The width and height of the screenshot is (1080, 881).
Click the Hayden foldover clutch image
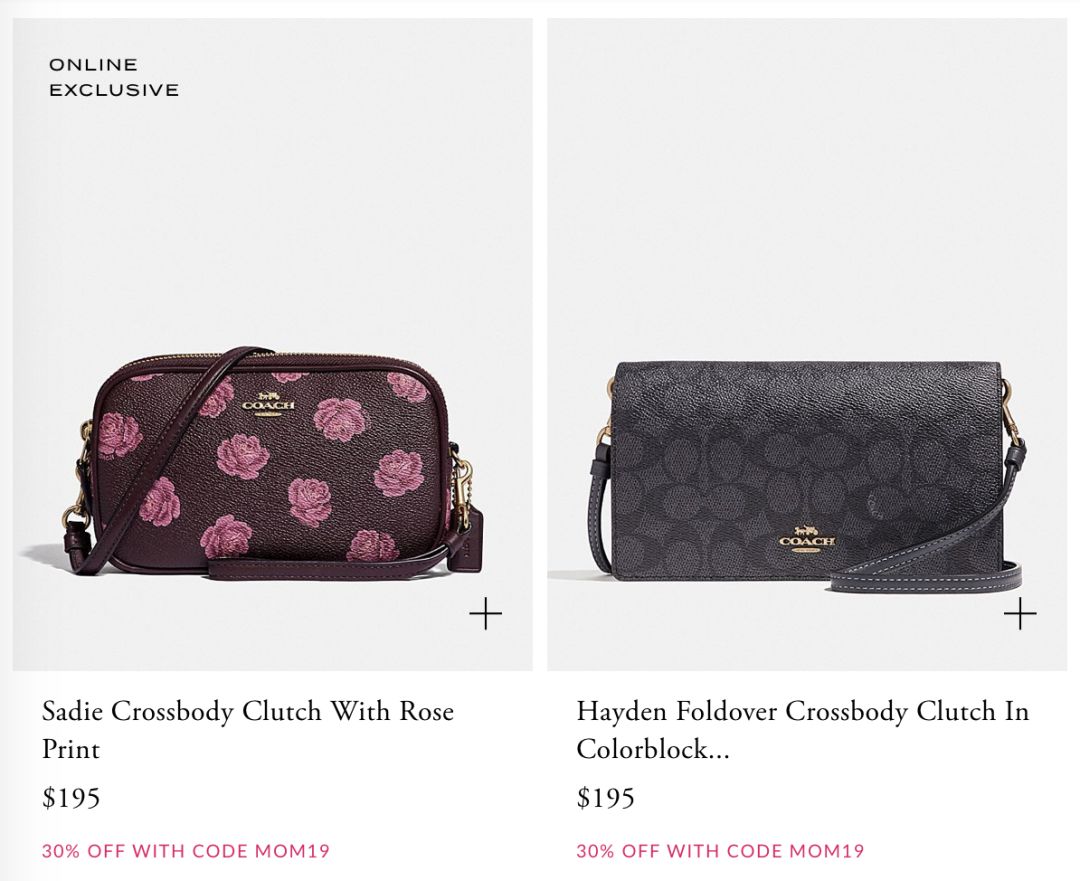[x=807, y=344]
